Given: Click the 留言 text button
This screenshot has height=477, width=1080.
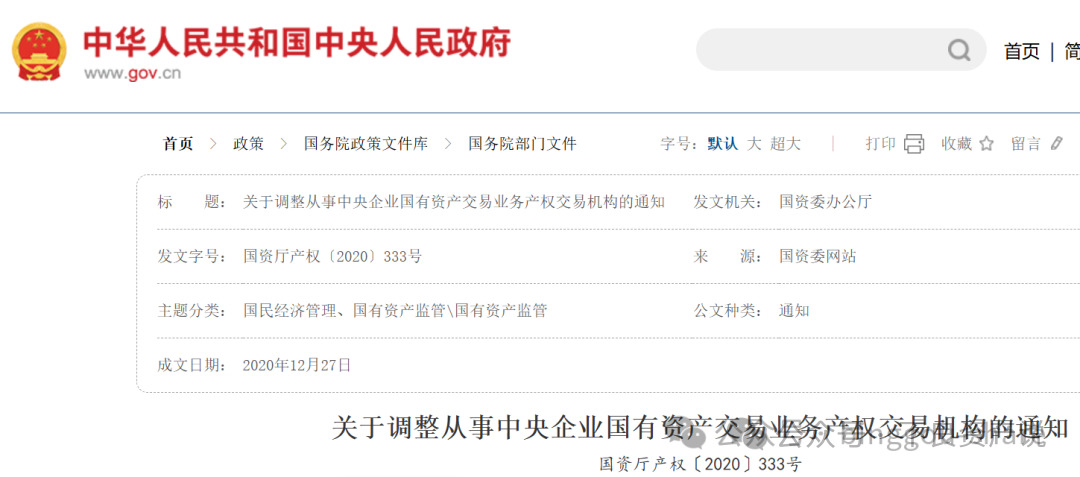Looking at the screenshot, I should [1026, 144].
